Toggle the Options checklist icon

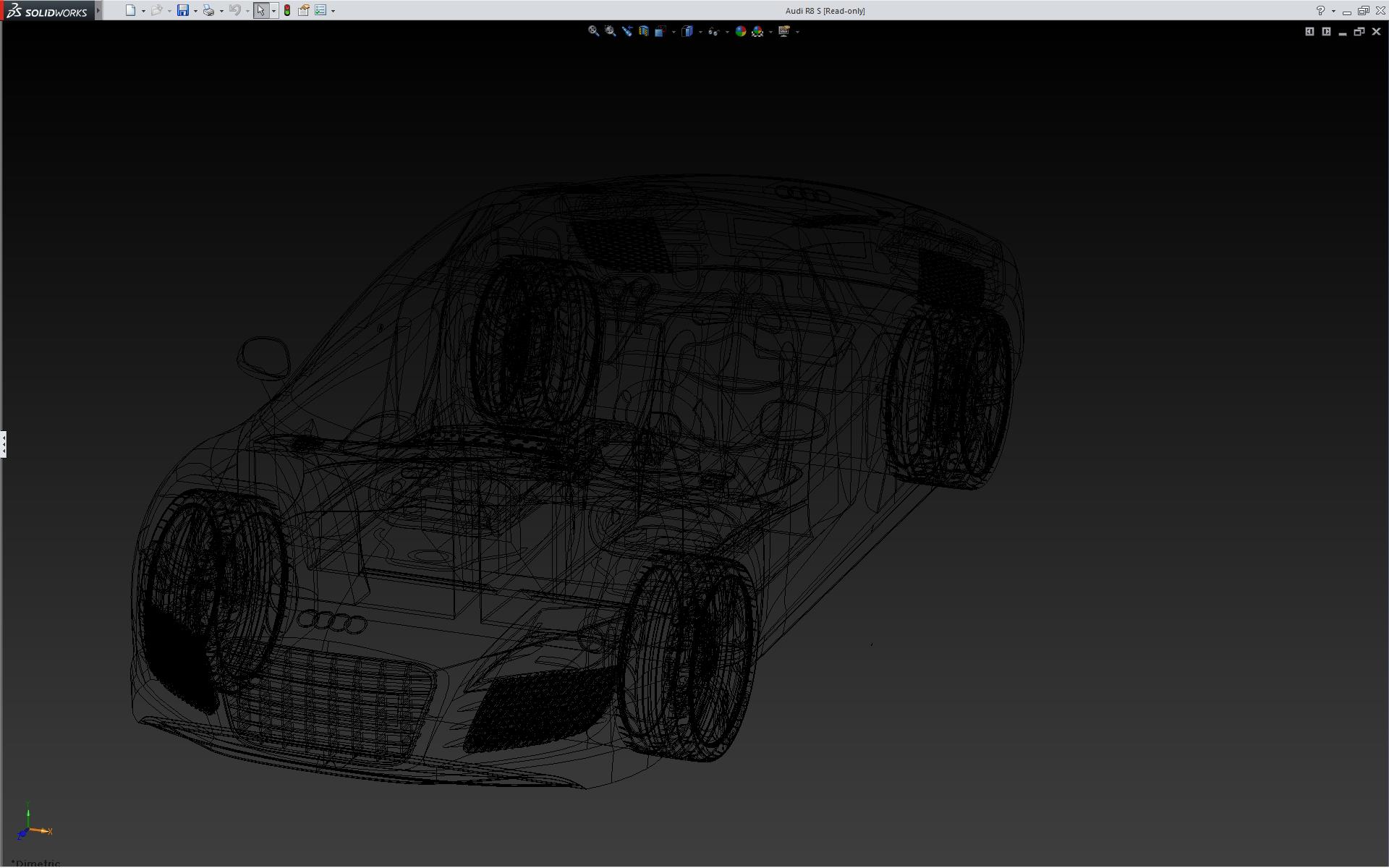(x=320, y=11)
